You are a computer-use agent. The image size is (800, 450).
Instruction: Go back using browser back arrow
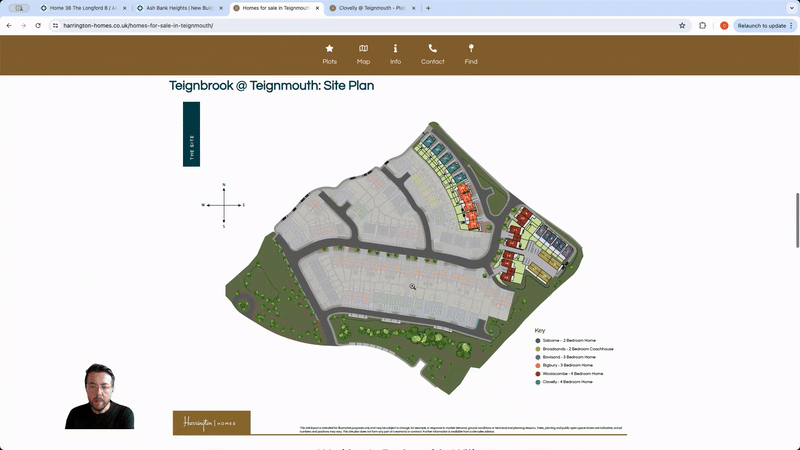pyautogui.click(x=9, y=25)
